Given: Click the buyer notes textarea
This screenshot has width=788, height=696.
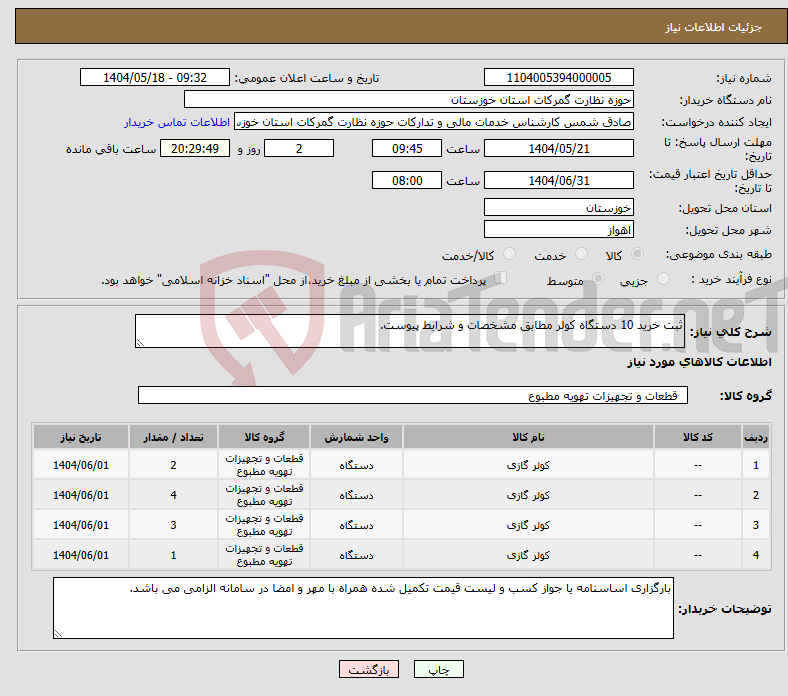Looking at the screenshot, I should coord(363,608).
